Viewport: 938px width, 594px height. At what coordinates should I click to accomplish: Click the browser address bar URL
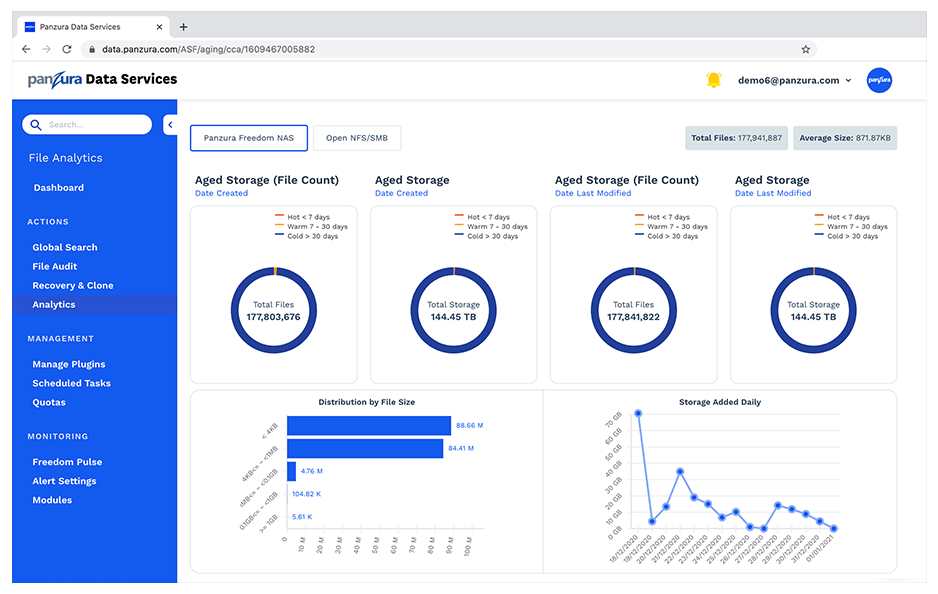tap(208, 49)
